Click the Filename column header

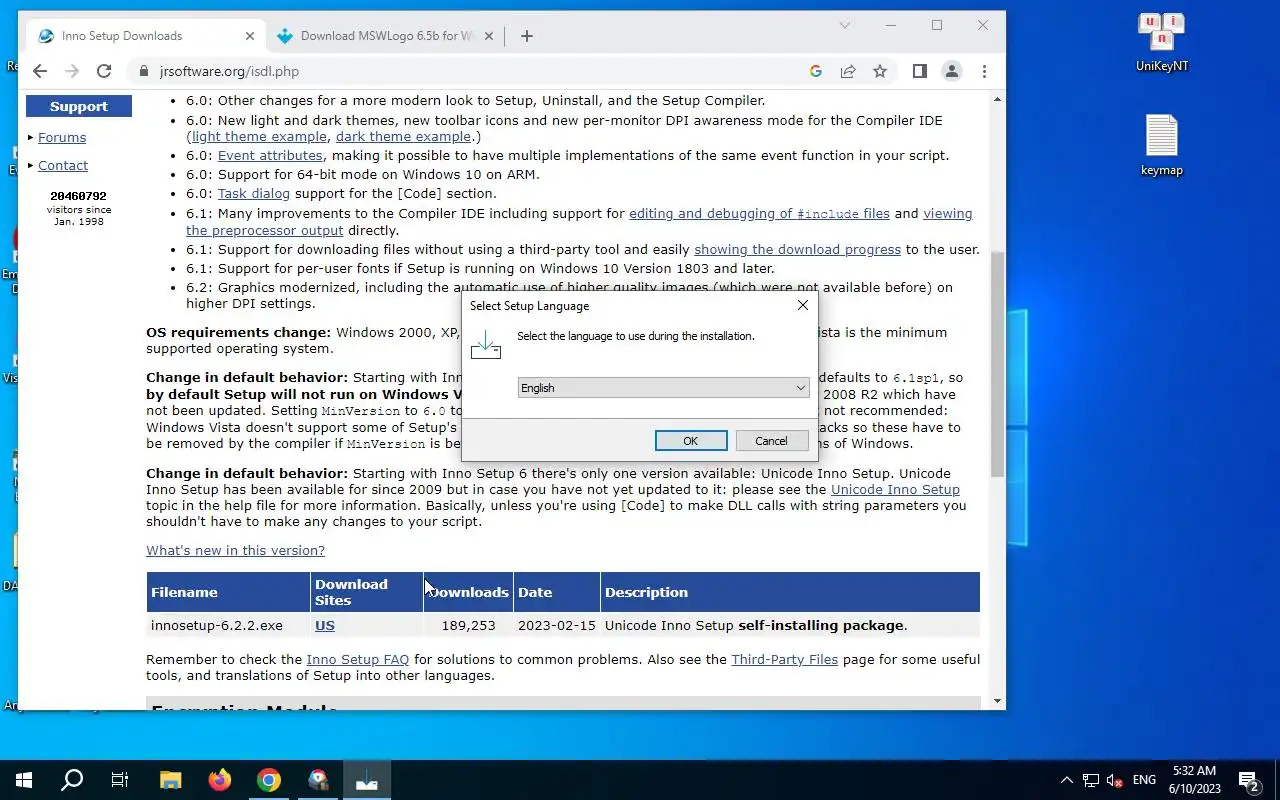point(228,592)
